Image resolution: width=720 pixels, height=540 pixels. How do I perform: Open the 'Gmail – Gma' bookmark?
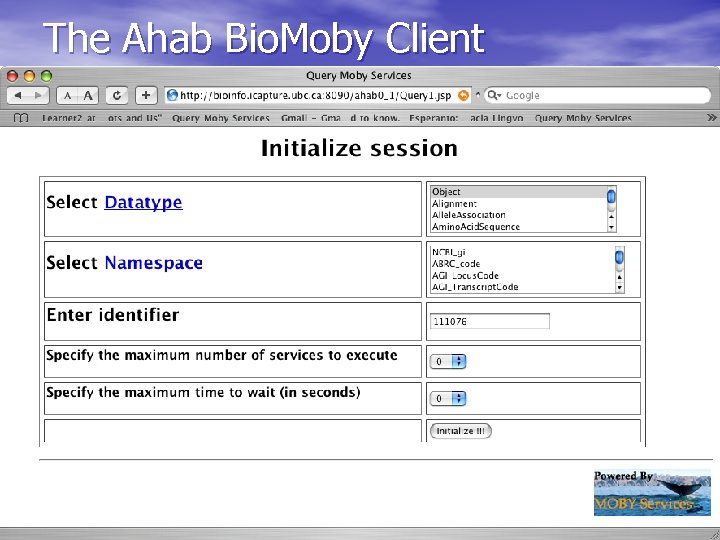click(x=310, y=118)
